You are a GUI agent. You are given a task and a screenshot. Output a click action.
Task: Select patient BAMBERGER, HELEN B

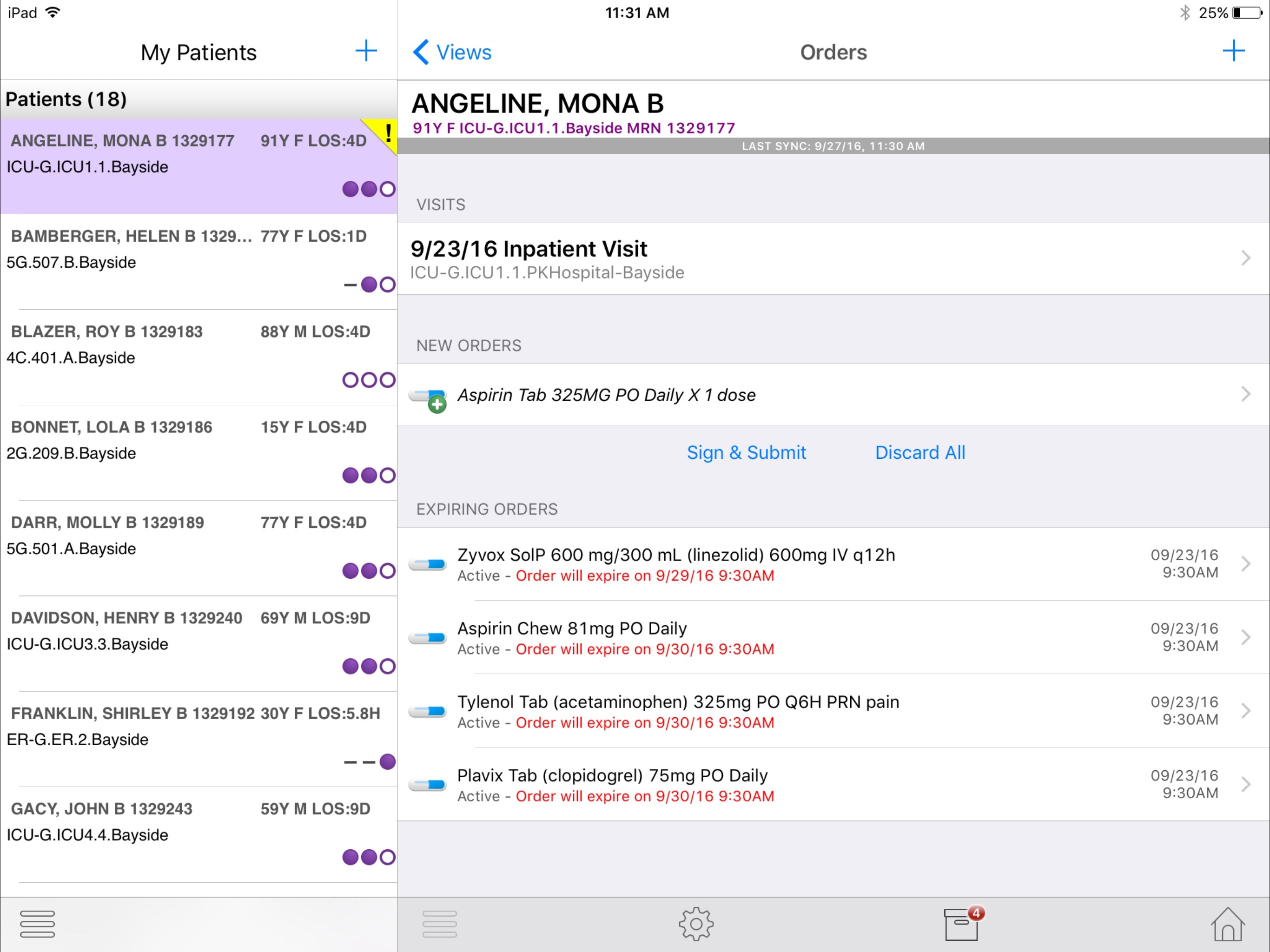click(198, 262)
